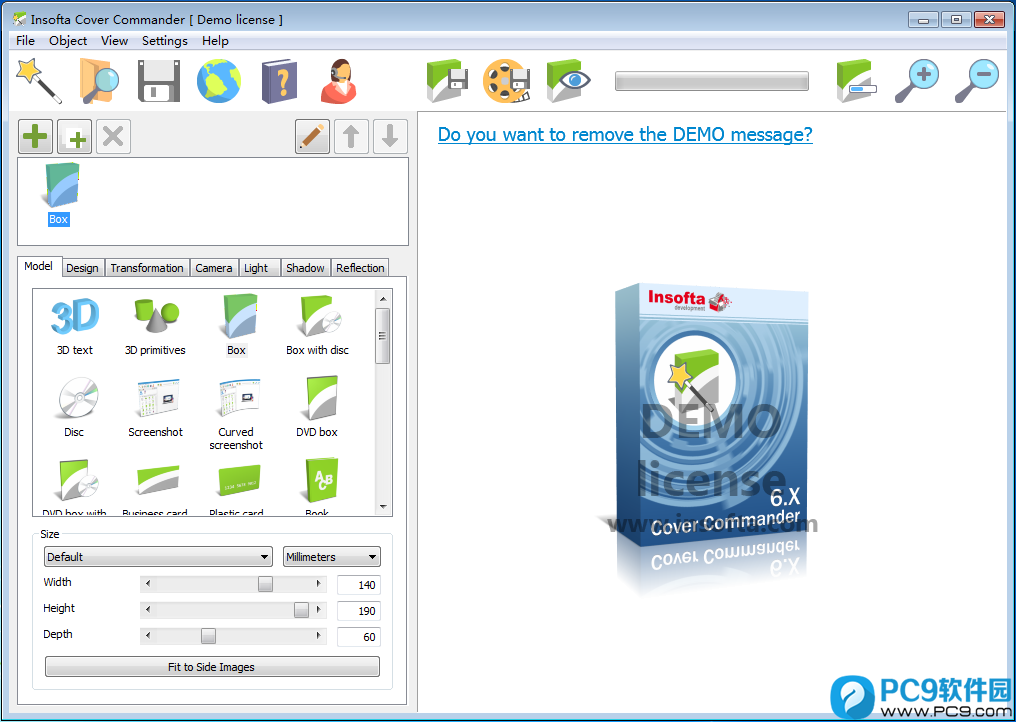Save project using floppy disk icon
This screenshot has height=722, width=1016.
[x=159, y=81]
